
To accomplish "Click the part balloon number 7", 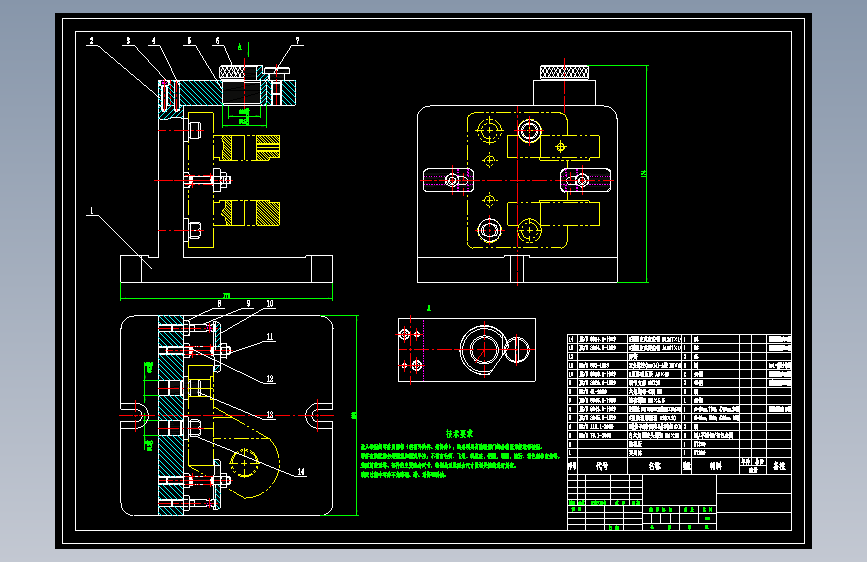I will point(297,40).
